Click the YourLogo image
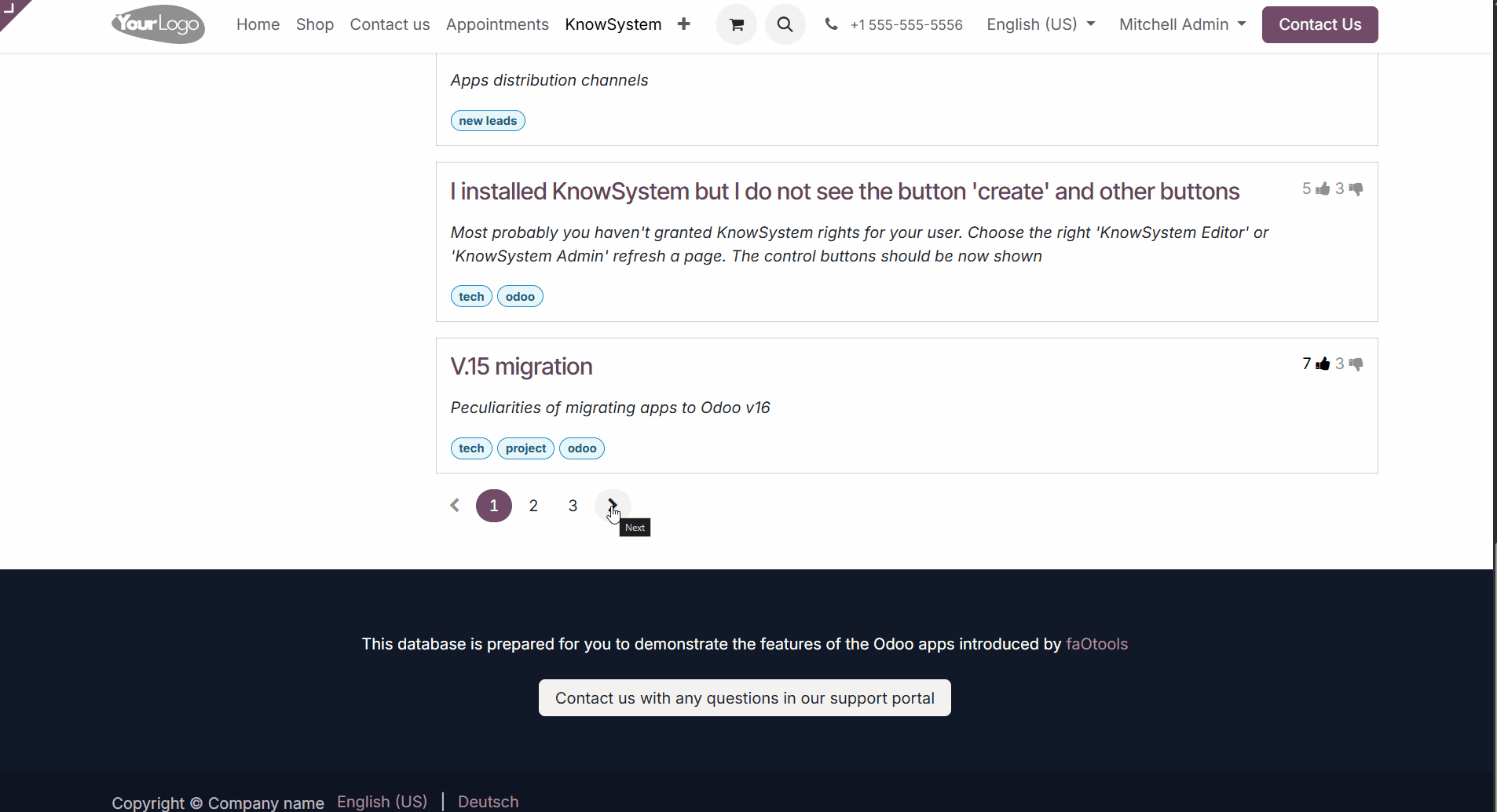 point(159,24)
